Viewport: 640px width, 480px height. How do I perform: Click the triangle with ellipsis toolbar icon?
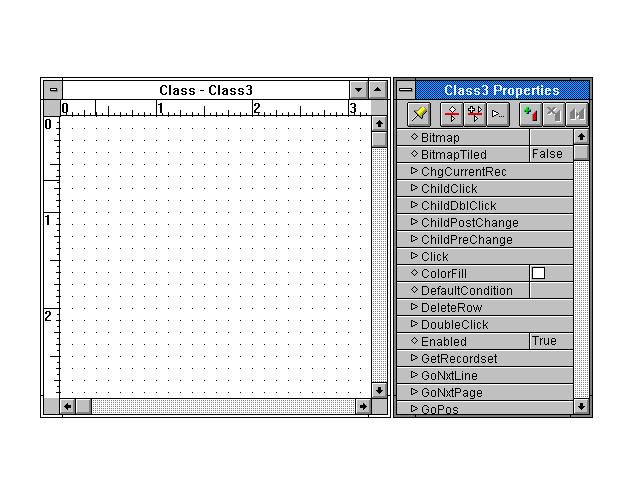pos(497,114)
